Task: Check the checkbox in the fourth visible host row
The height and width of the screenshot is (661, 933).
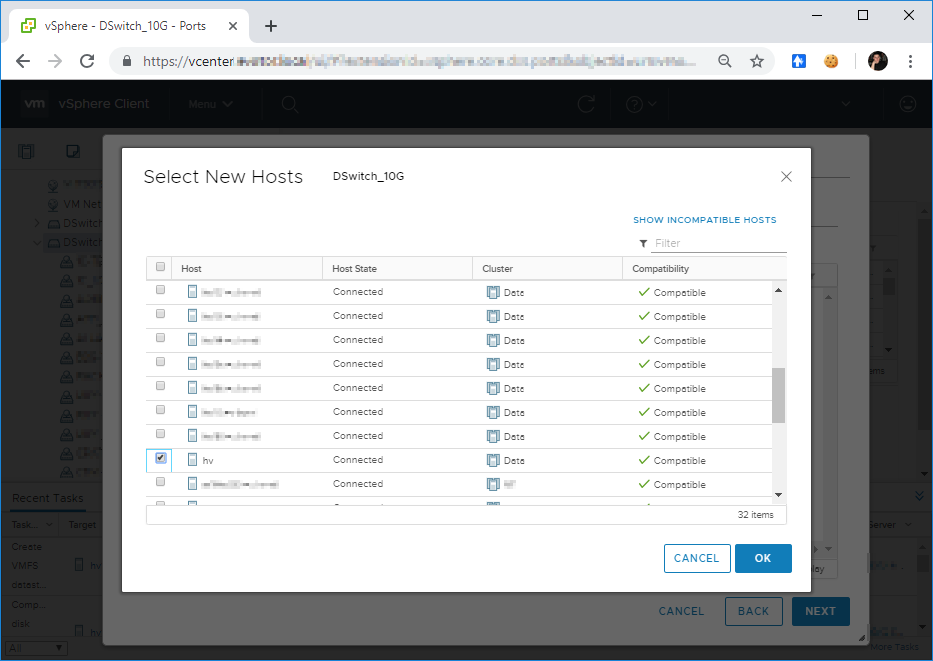Action: [x=160, y=362]
